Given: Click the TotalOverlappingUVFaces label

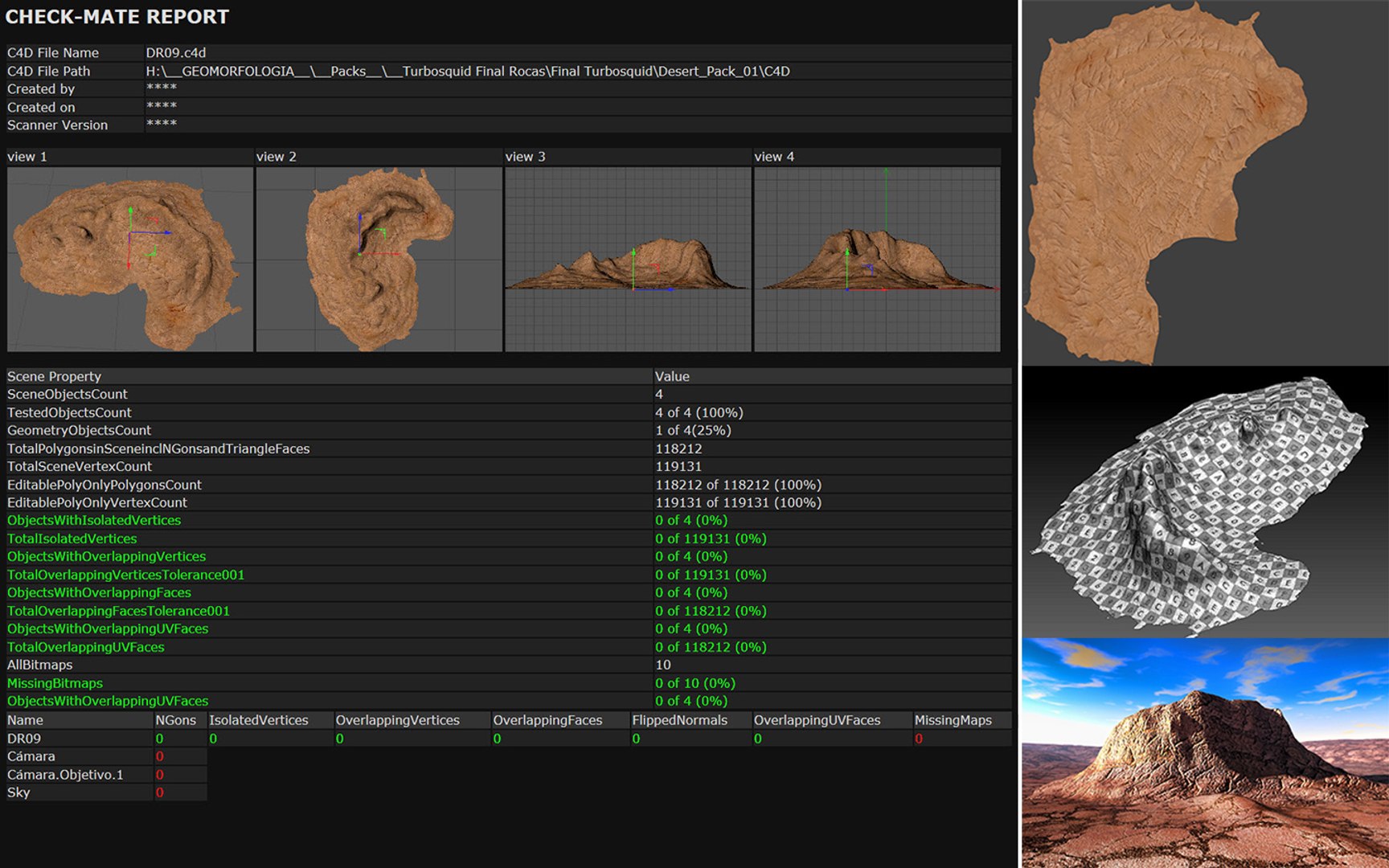Looking at the screenshot, I should coord(86,648).
